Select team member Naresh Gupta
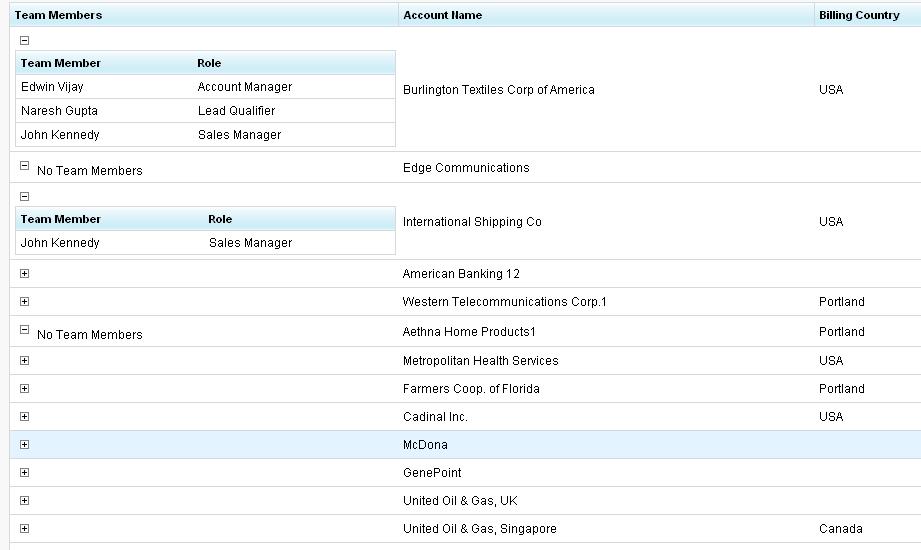 coord(59,110)
